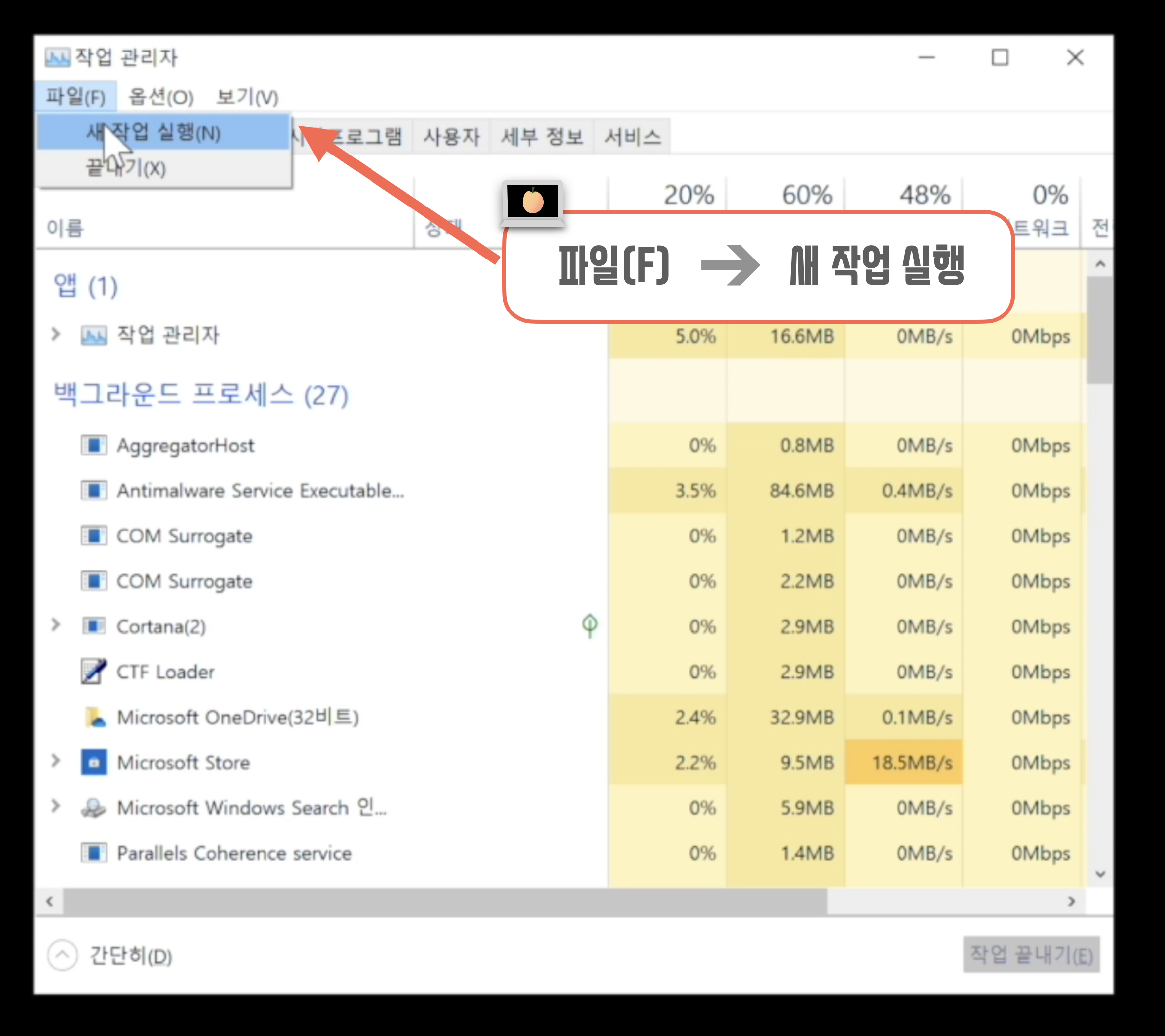Click the 작업 관리자 app row icon

(94, 335)
